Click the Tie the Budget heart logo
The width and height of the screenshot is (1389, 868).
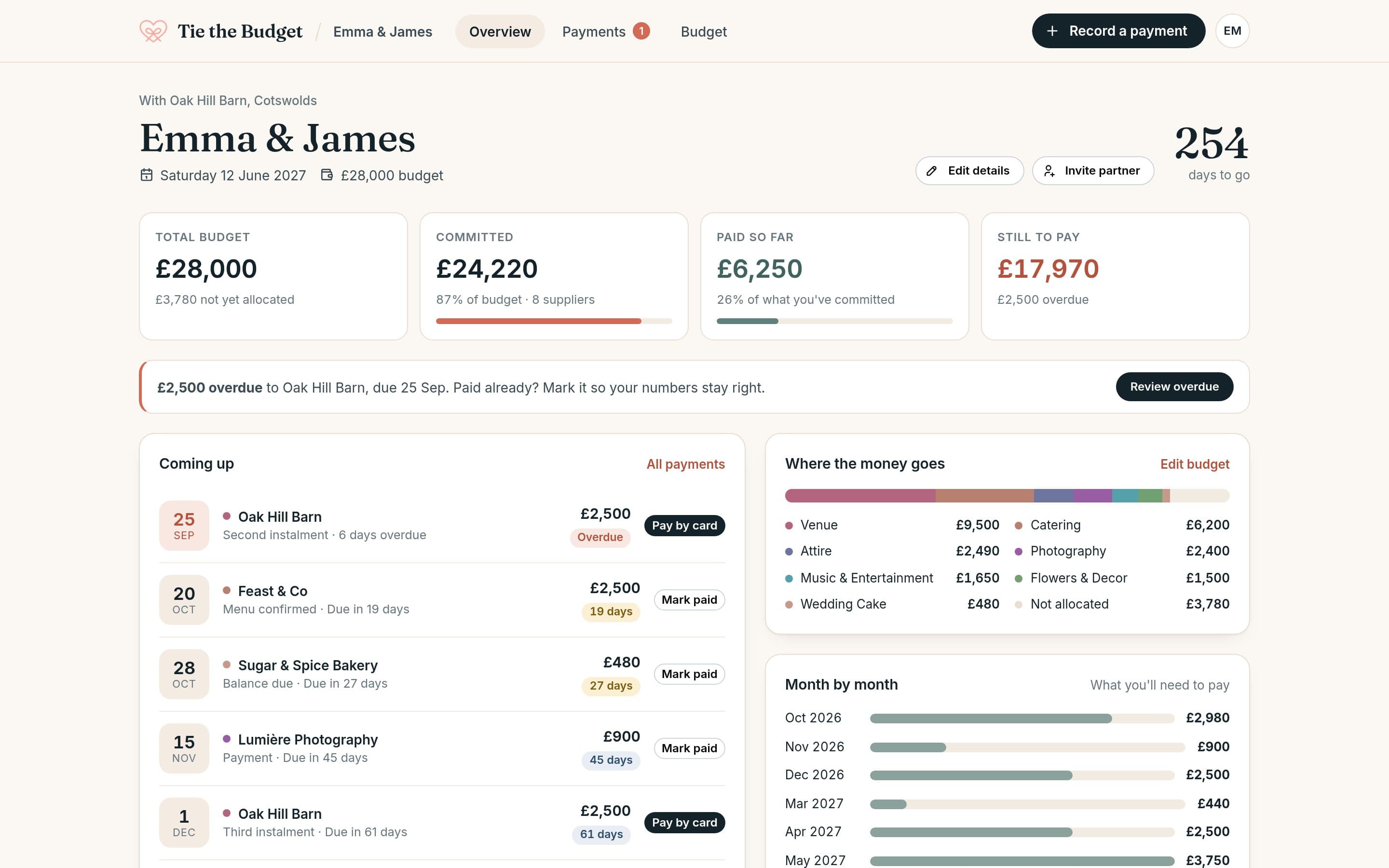[153, 31]
